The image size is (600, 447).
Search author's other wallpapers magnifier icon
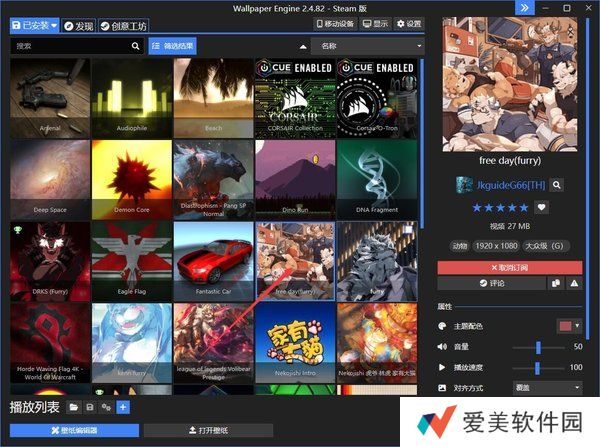click(x=556, y=185)
